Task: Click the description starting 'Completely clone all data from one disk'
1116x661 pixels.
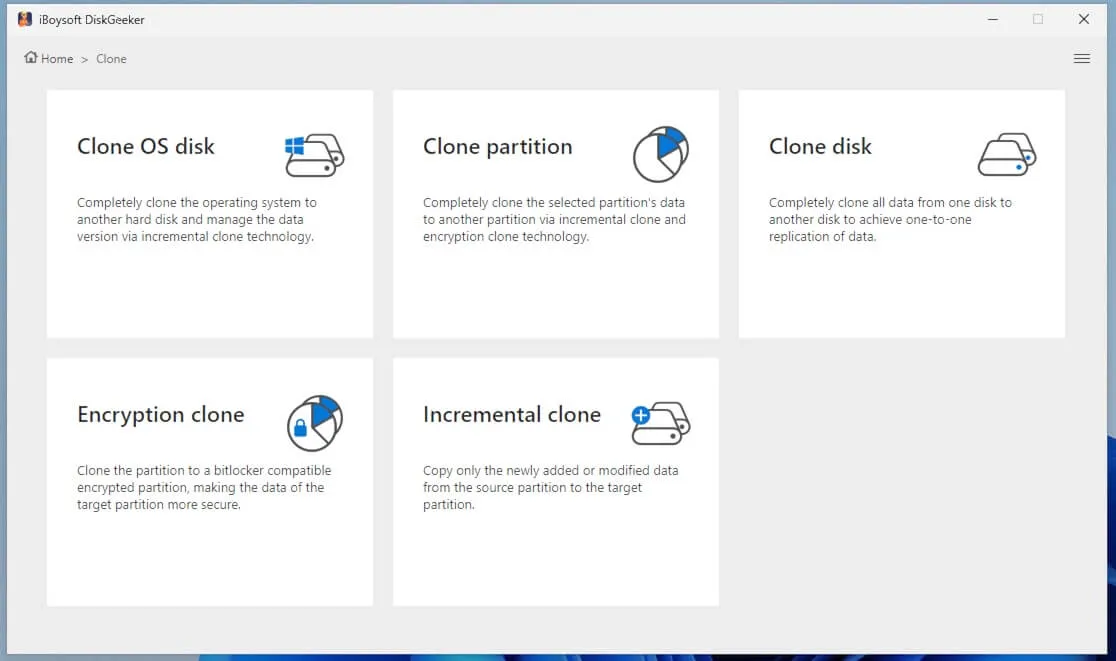Action: [x=890, y=219]
